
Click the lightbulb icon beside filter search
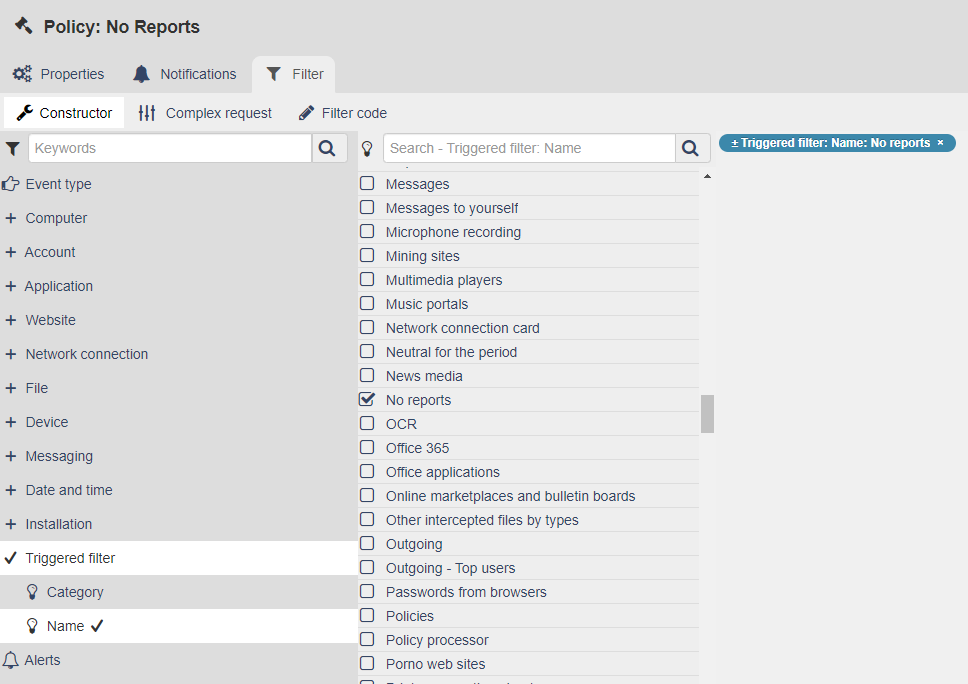click(x=367, y=149)
